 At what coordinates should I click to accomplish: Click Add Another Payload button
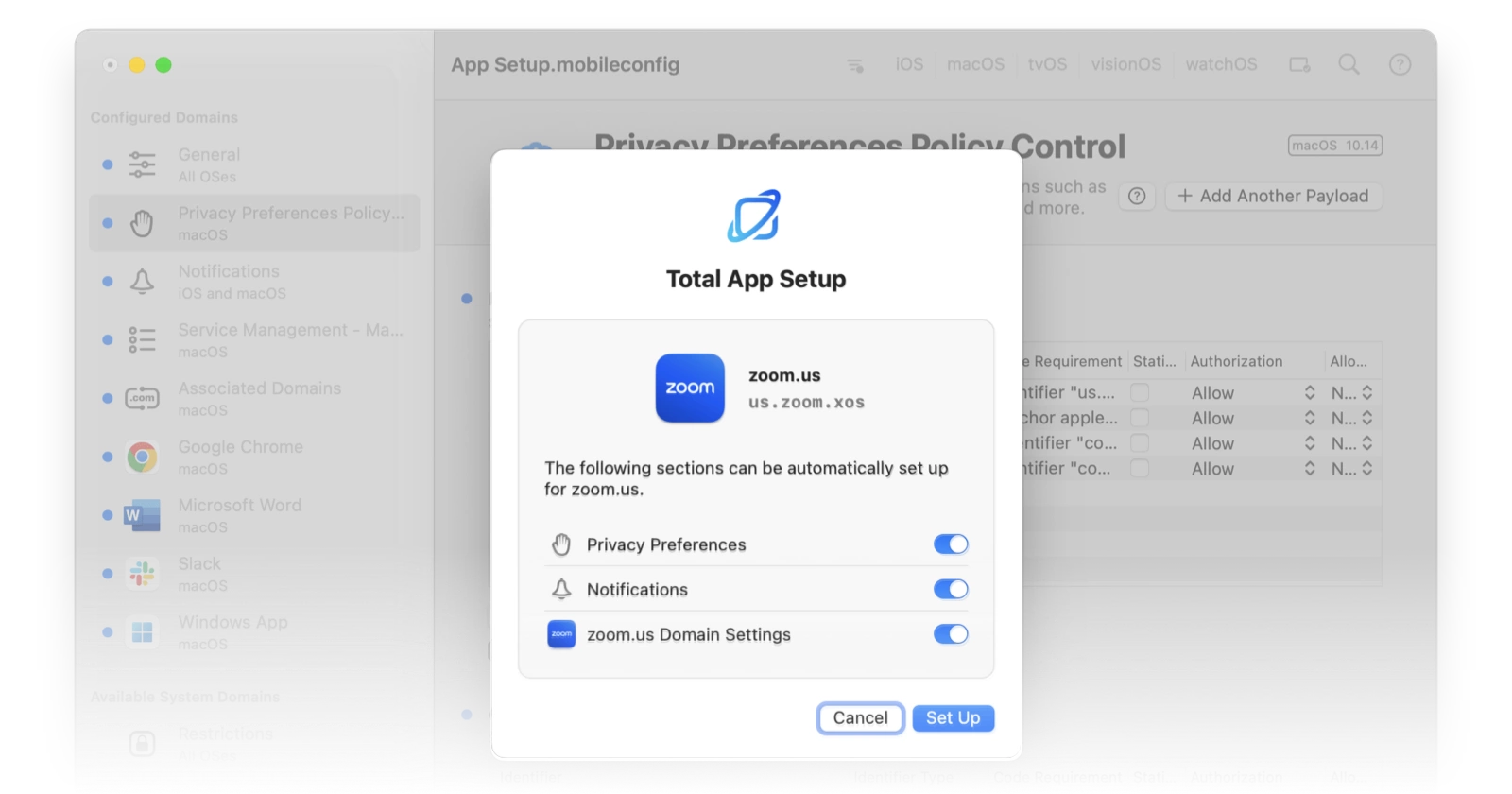(x=1273, y=197)
